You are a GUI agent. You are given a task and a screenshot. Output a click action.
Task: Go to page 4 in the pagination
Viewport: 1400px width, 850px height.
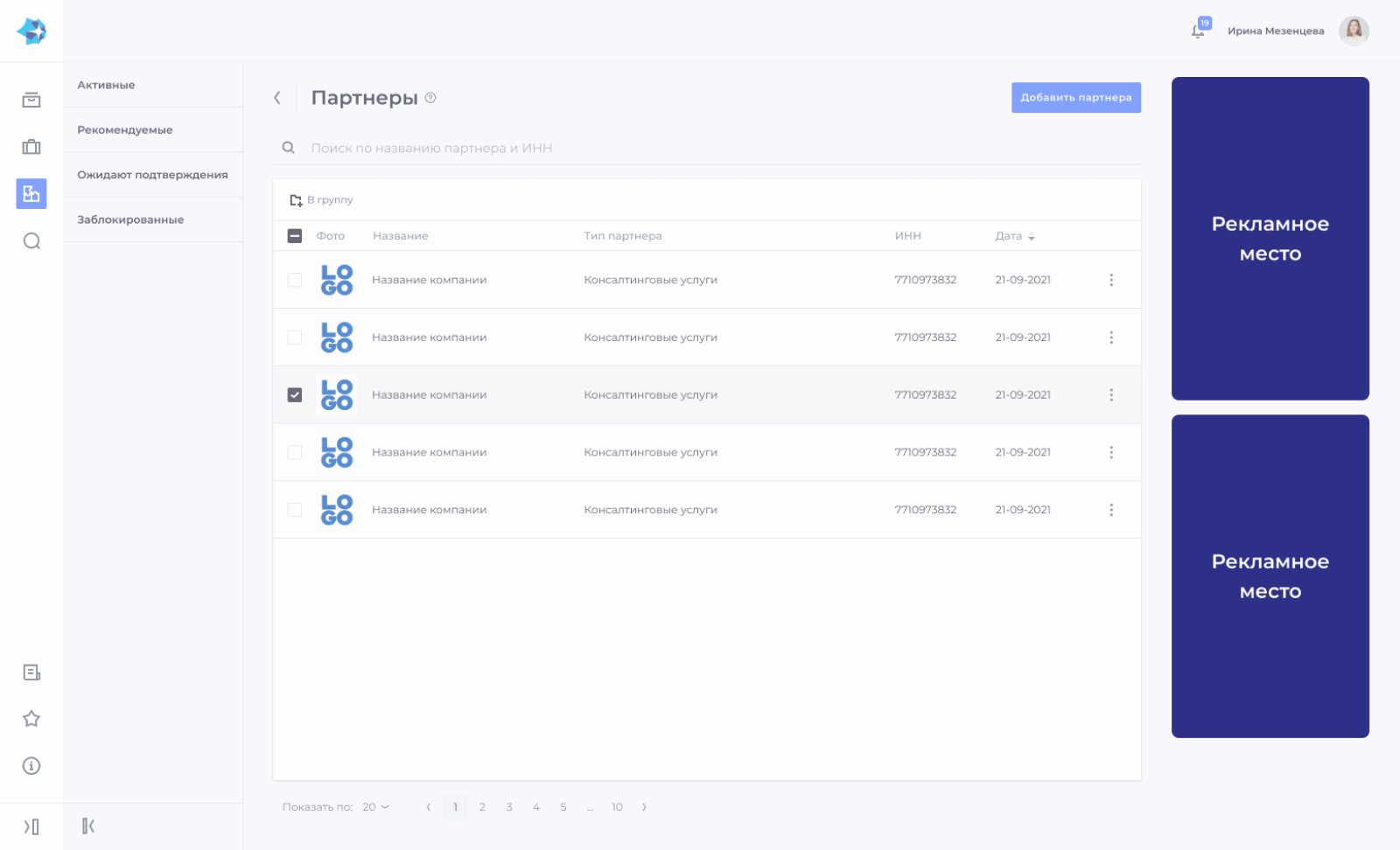536,807
